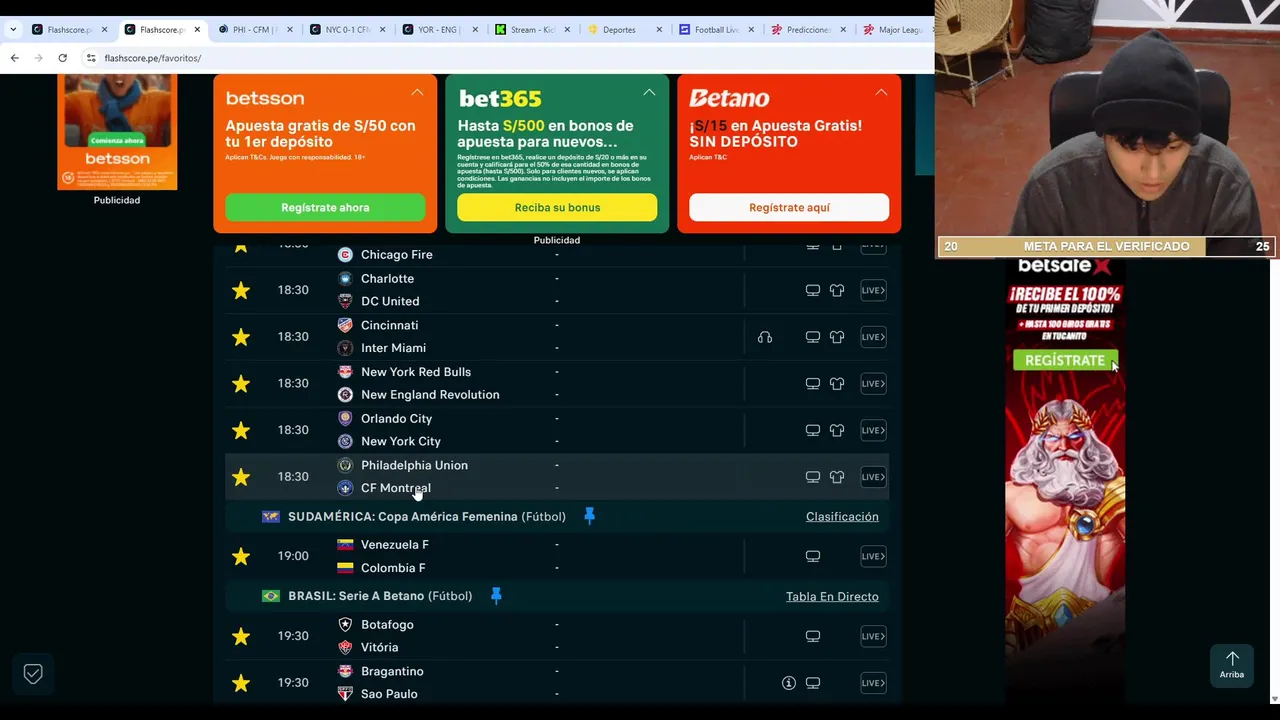Open the browser tab search dropdown arrow
This screenshot has height=720, width=1280.
click(13, 30)
